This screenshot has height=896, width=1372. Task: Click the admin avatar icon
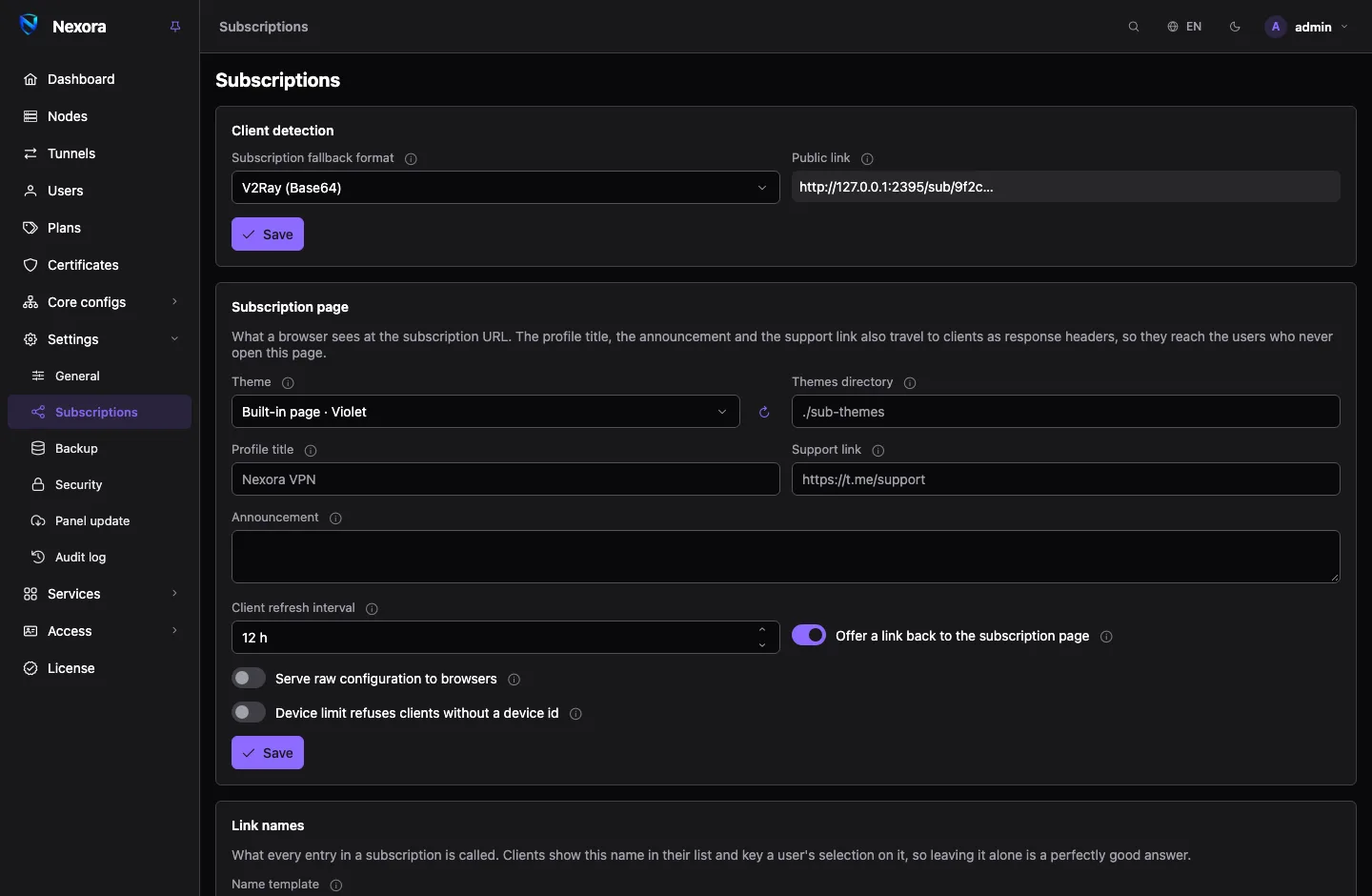1276,27
